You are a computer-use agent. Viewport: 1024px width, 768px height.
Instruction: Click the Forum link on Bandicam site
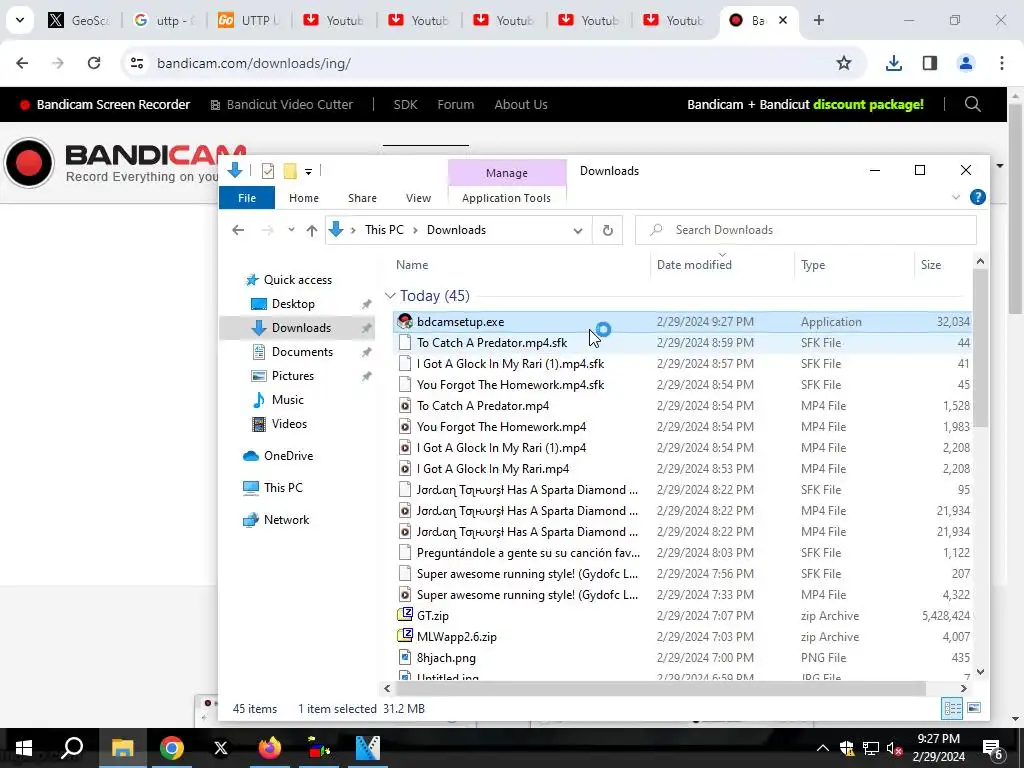coord(455,104)
